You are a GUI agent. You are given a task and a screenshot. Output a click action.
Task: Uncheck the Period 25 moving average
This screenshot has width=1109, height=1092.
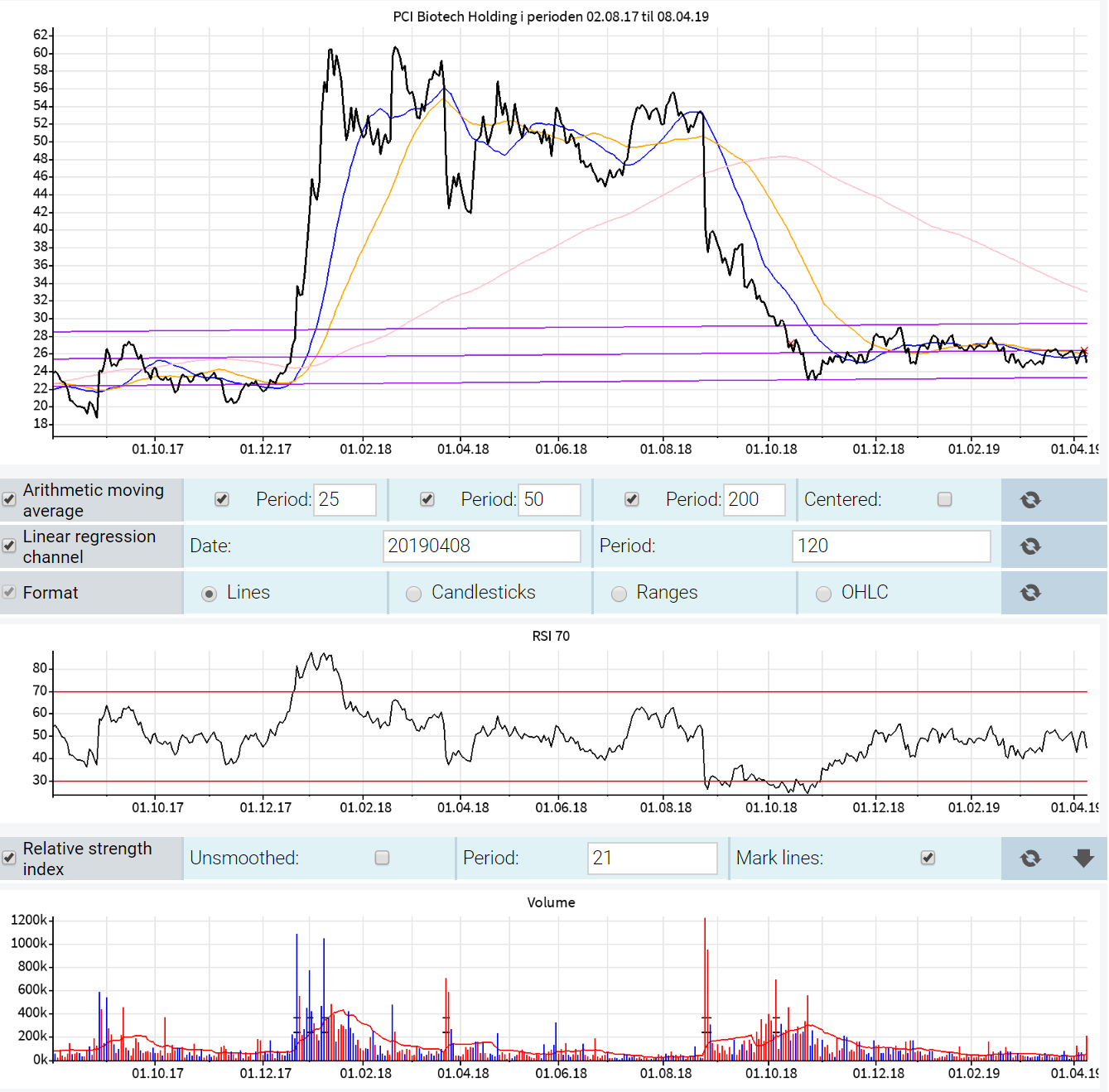(x=222, y=499)
